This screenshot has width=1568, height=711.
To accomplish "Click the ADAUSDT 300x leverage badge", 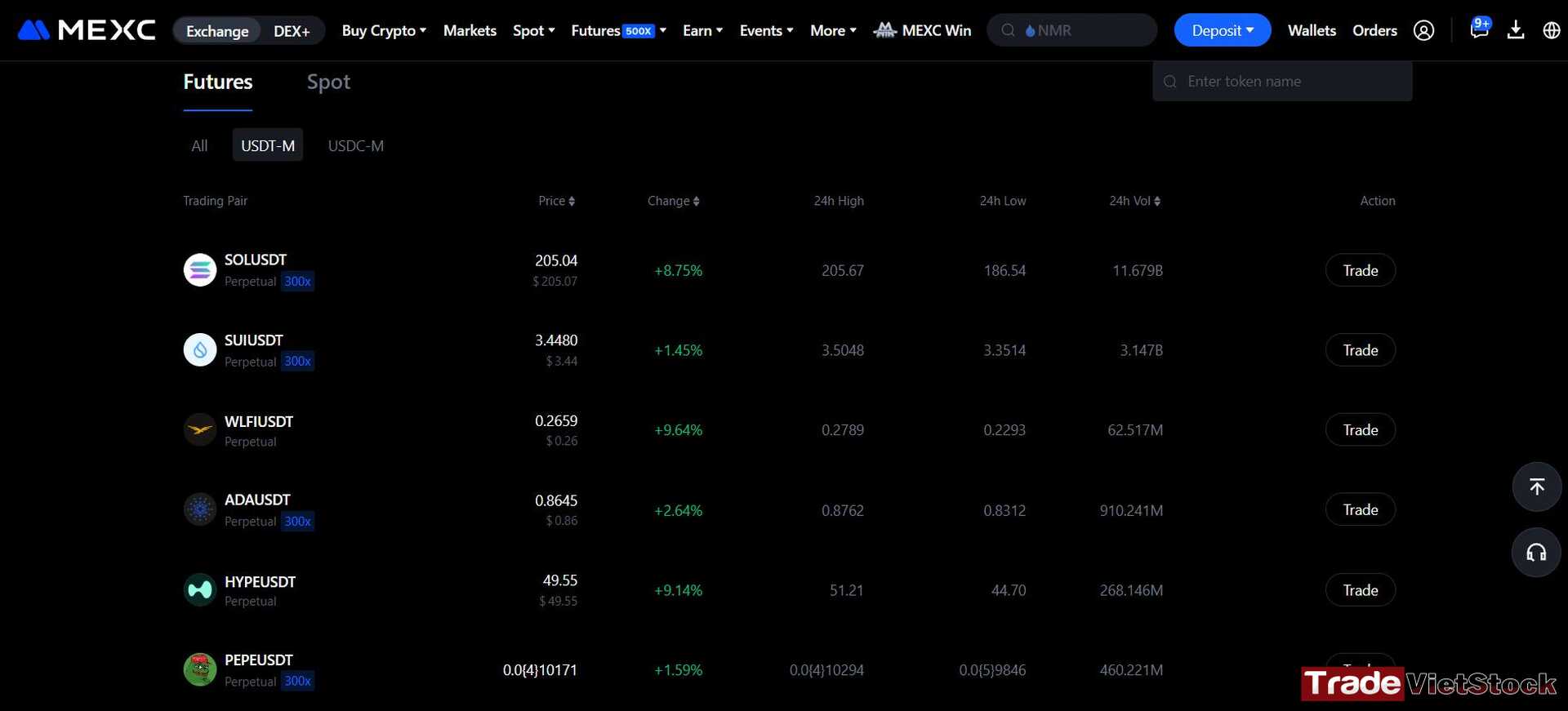I will point(298,522).
